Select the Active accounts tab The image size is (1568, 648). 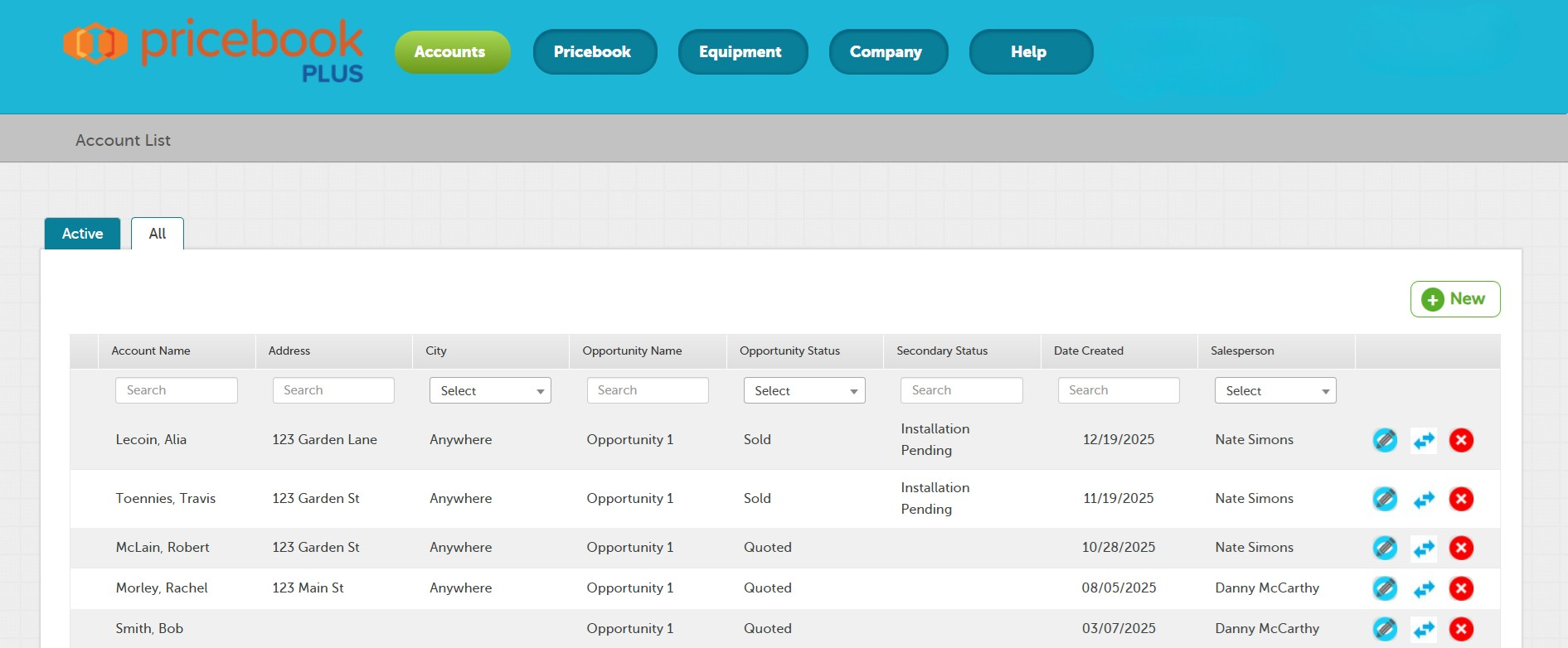tap(82, 234)
